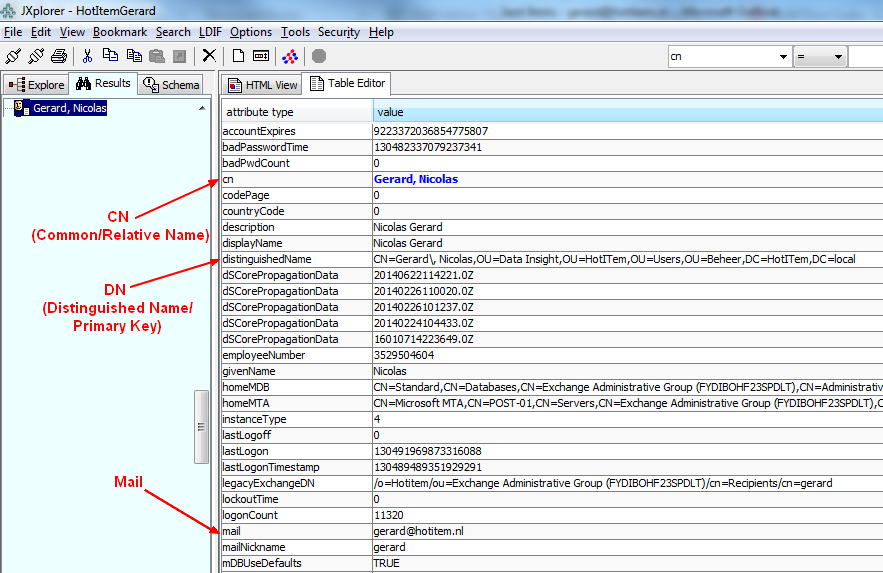Viewport: 883px width, 573px height.
Task: Click the New entry blank page icon
Action: 238,56
